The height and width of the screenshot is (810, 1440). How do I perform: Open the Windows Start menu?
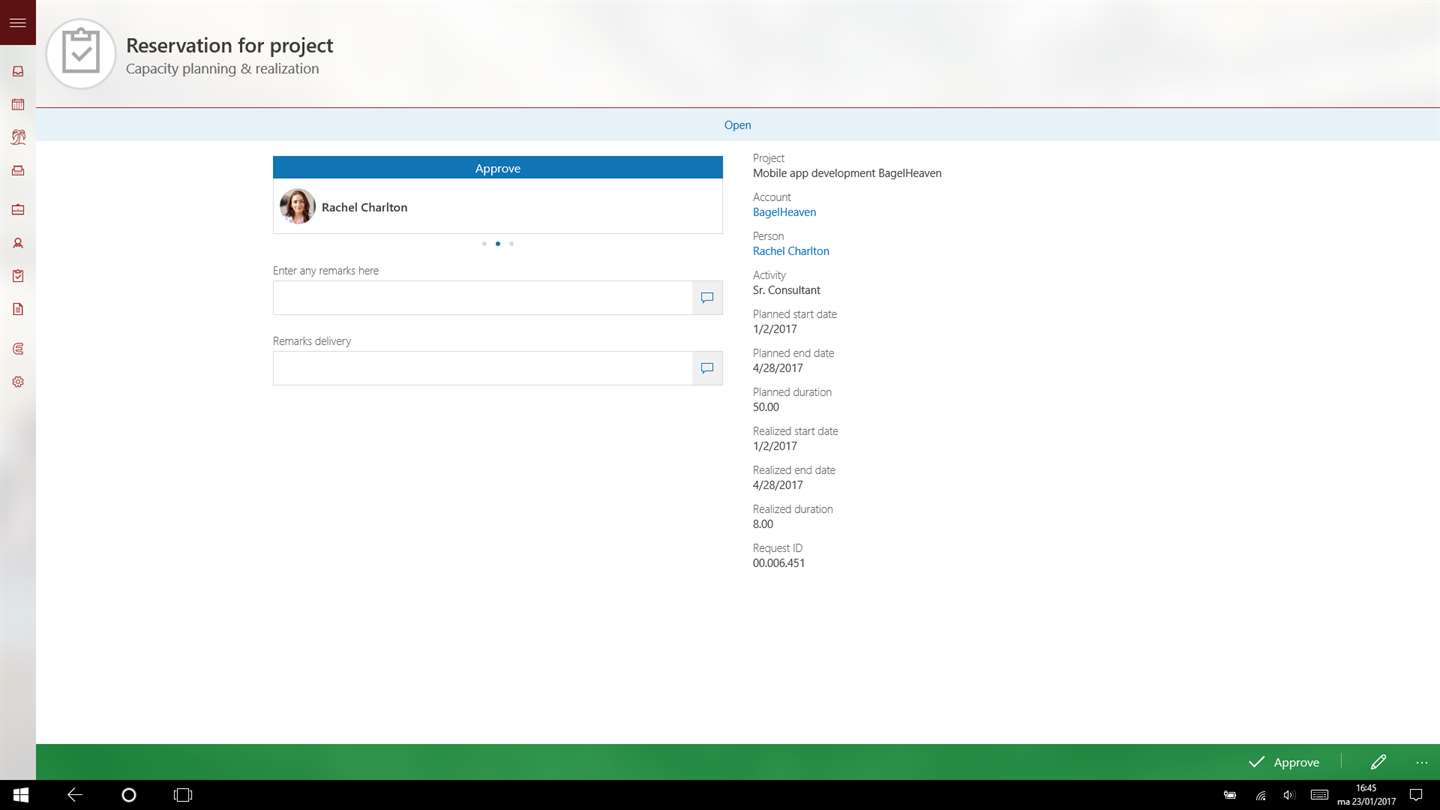pos(20,795)
